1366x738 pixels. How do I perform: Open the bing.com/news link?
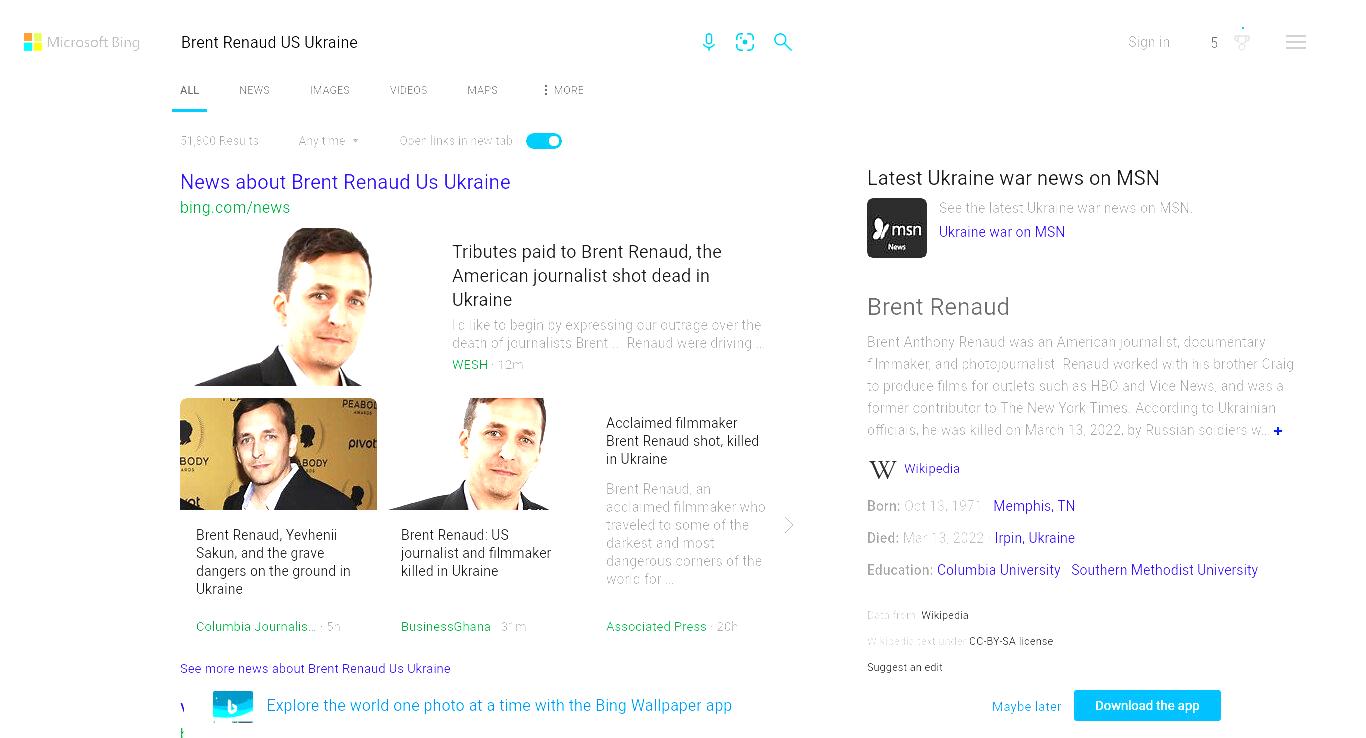coord(235,208)
